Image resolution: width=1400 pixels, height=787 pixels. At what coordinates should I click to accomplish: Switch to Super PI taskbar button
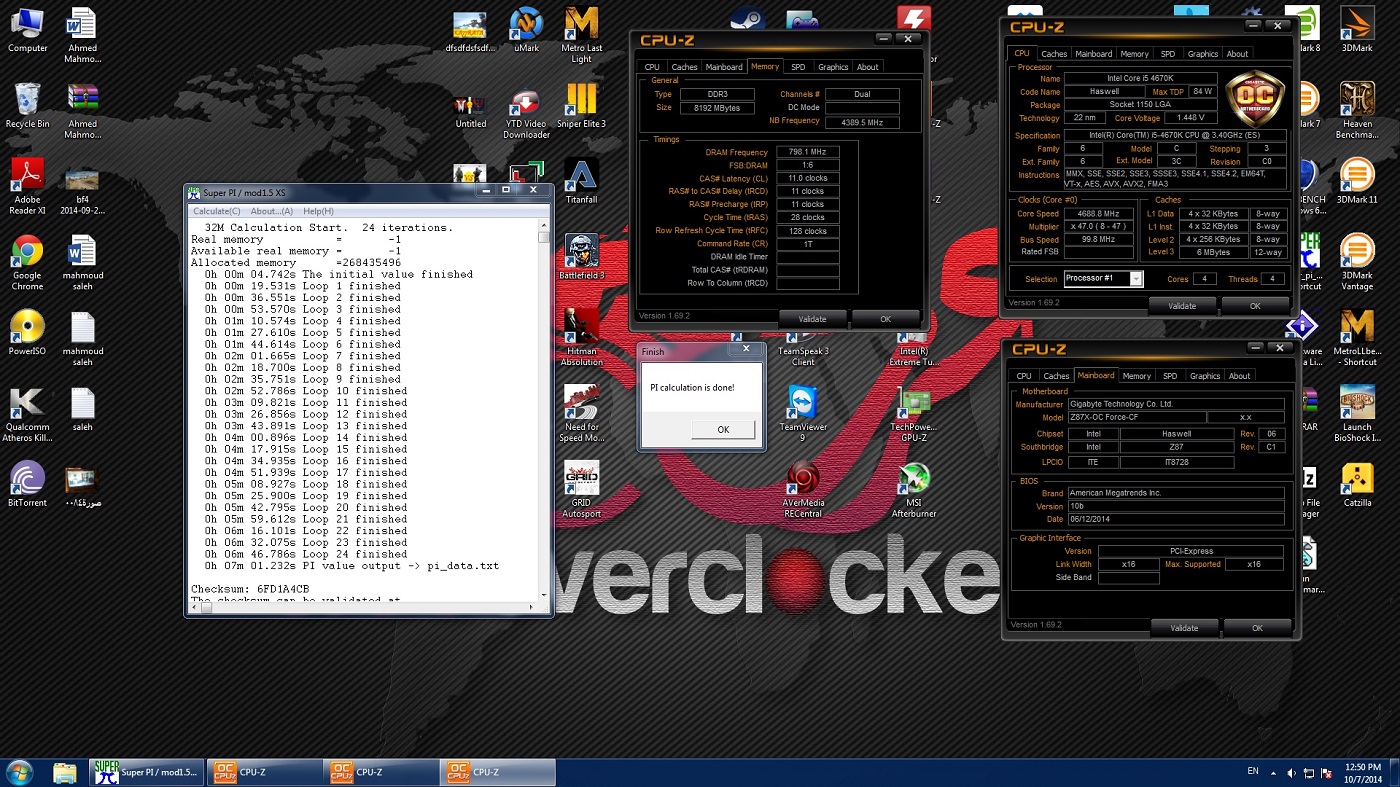pos(146,772)
